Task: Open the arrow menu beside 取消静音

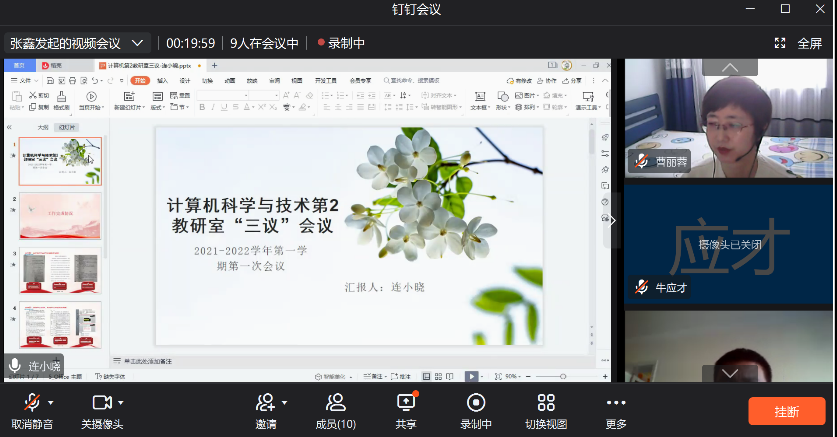Action: point(51,402)
